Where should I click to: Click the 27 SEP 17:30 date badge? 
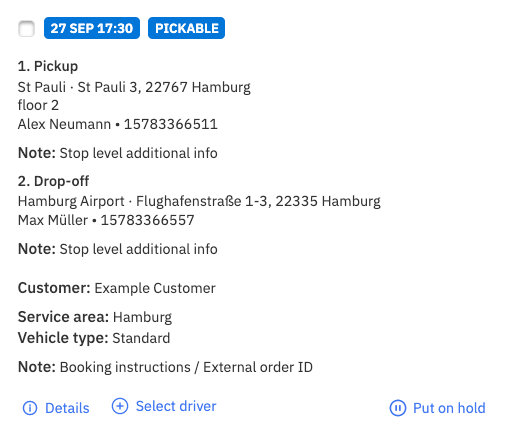[92, 28]
